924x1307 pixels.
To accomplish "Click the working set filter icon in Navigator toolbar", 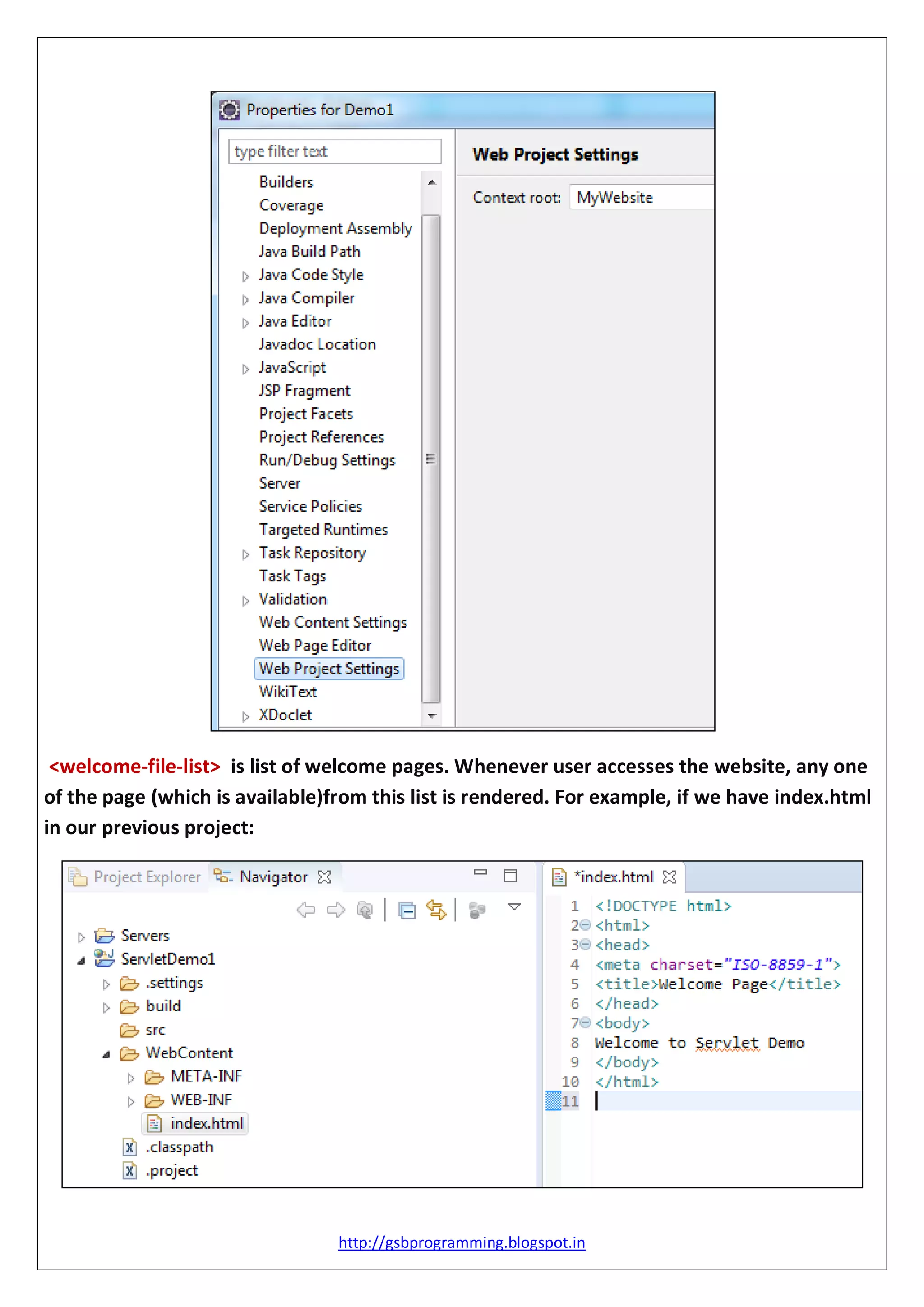I will pyautogui.click(x=477, y=910).
